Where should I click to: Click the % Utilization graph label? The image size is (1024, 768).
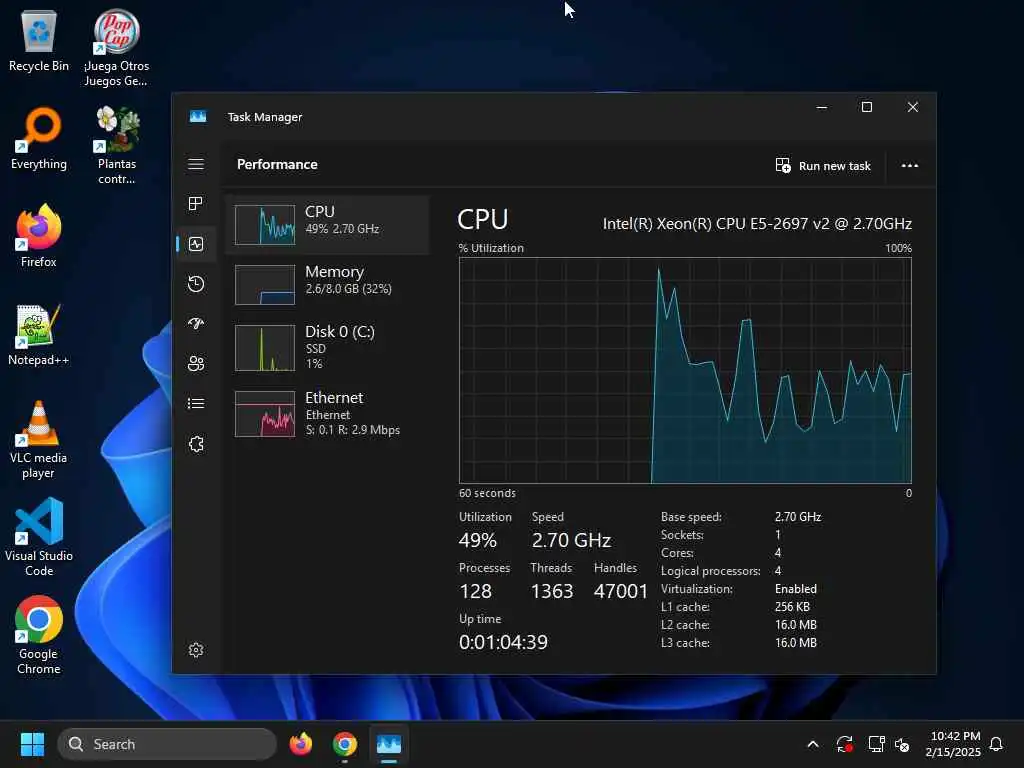pyautogui.click(x=491, y=248)
